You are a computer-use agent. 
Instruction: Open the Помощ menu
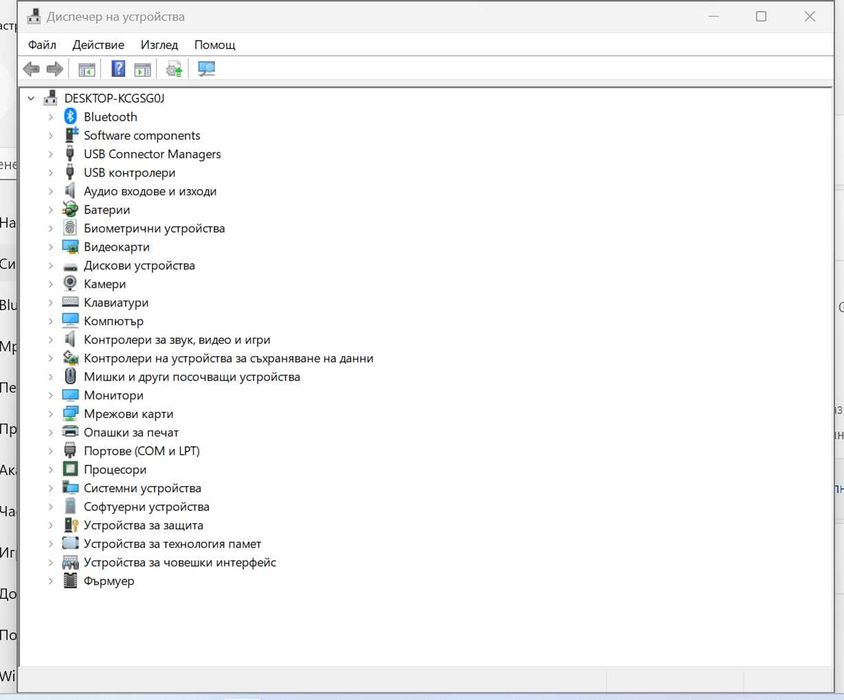(x=215, y=45)
